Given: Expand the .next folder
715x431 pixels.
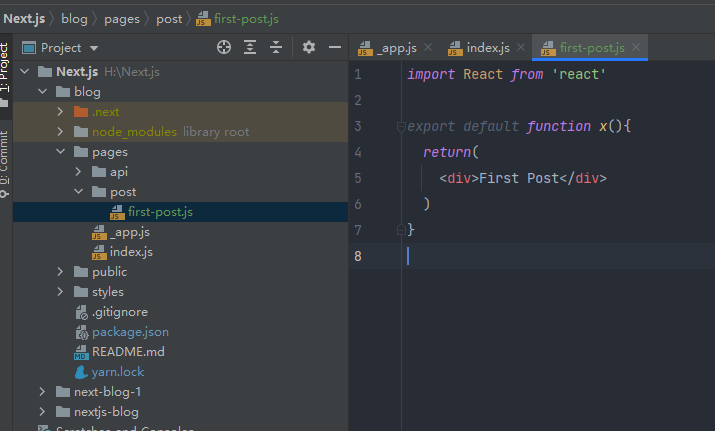Looking at the screenshot, I should (x=60, y=112).
